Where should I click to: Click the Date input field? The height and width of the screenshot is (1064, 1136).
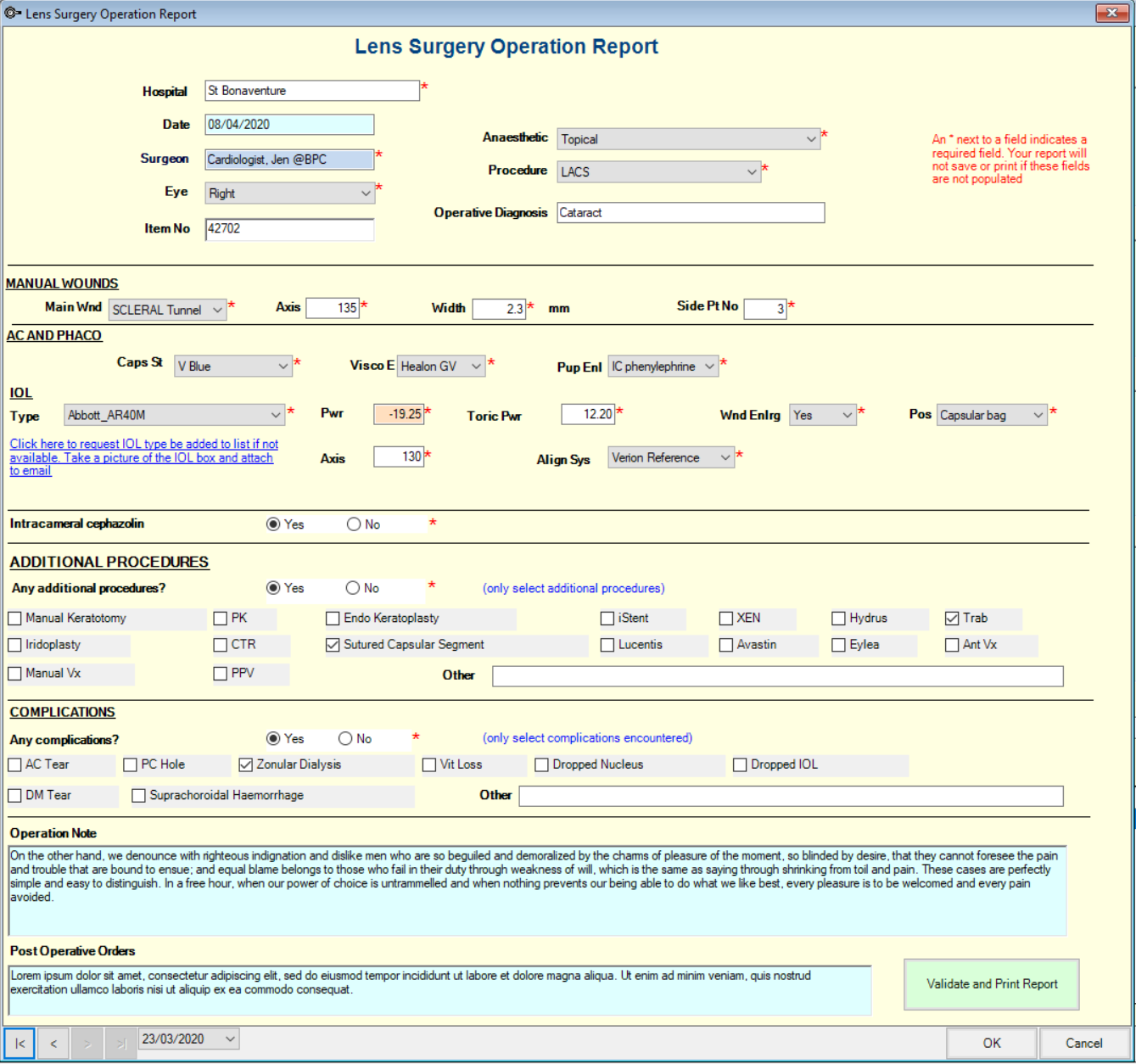coord(289,125)
